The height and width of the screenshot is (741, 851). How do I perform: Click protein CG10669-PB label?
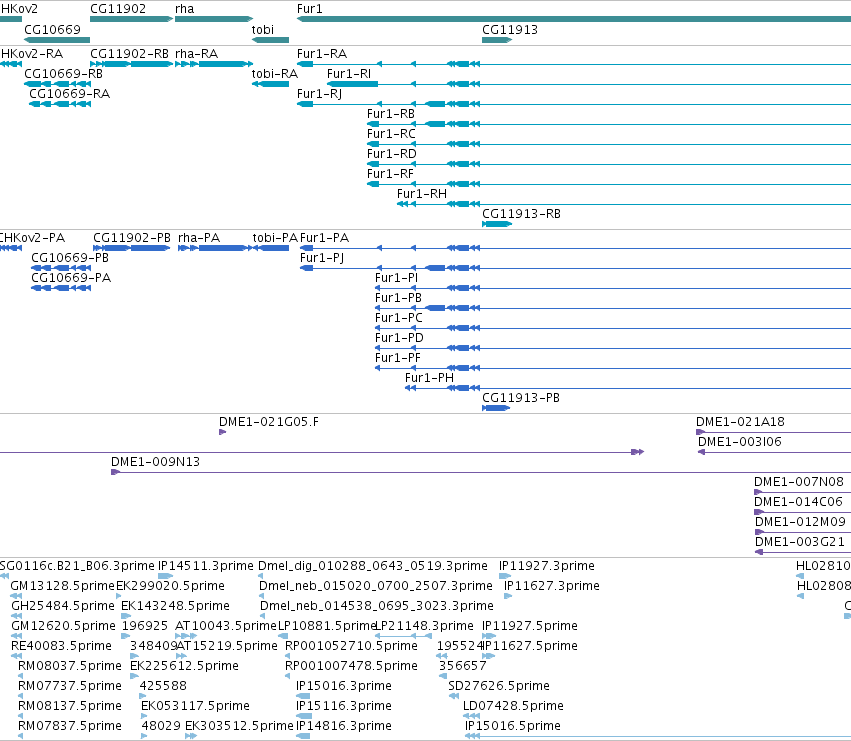coord(70,258)
